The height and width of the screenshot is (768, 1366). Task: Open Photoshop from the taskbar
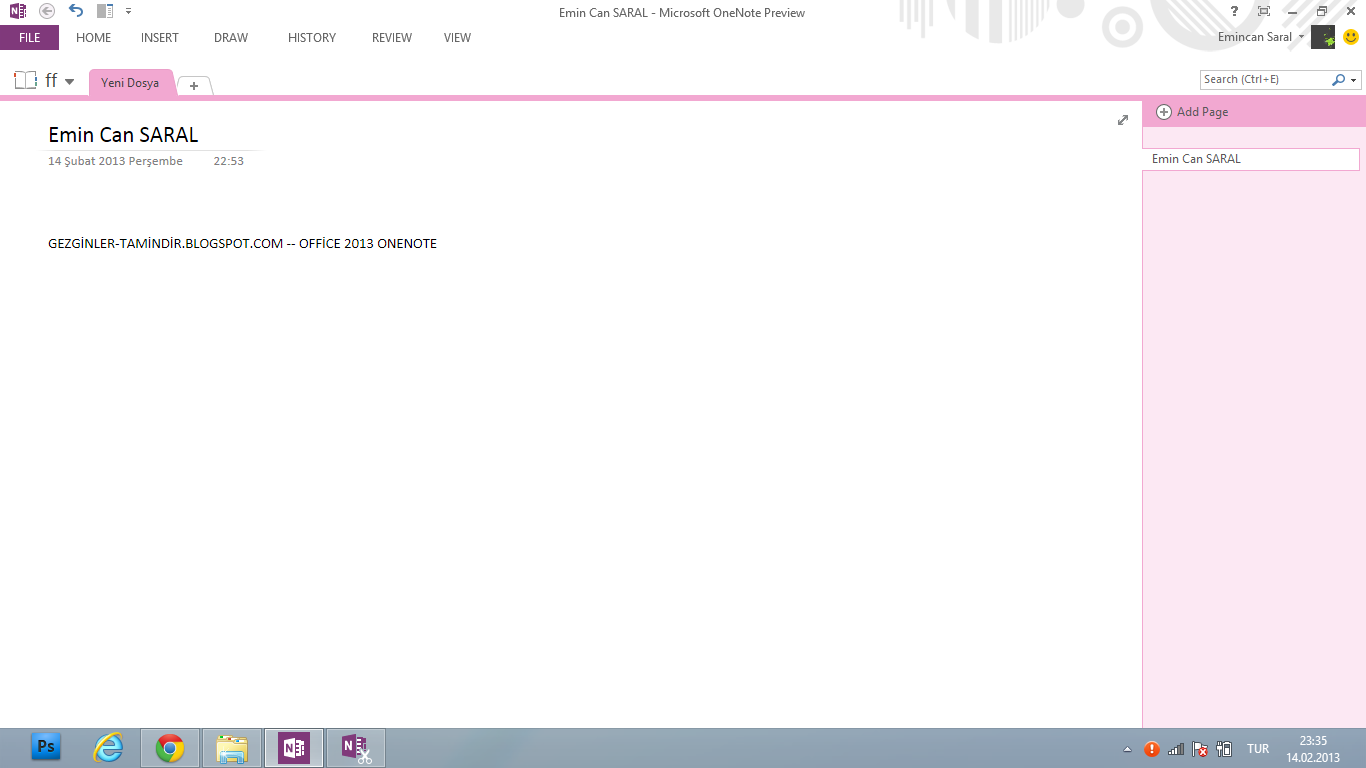pyautogui.click(x=45, y=747)
